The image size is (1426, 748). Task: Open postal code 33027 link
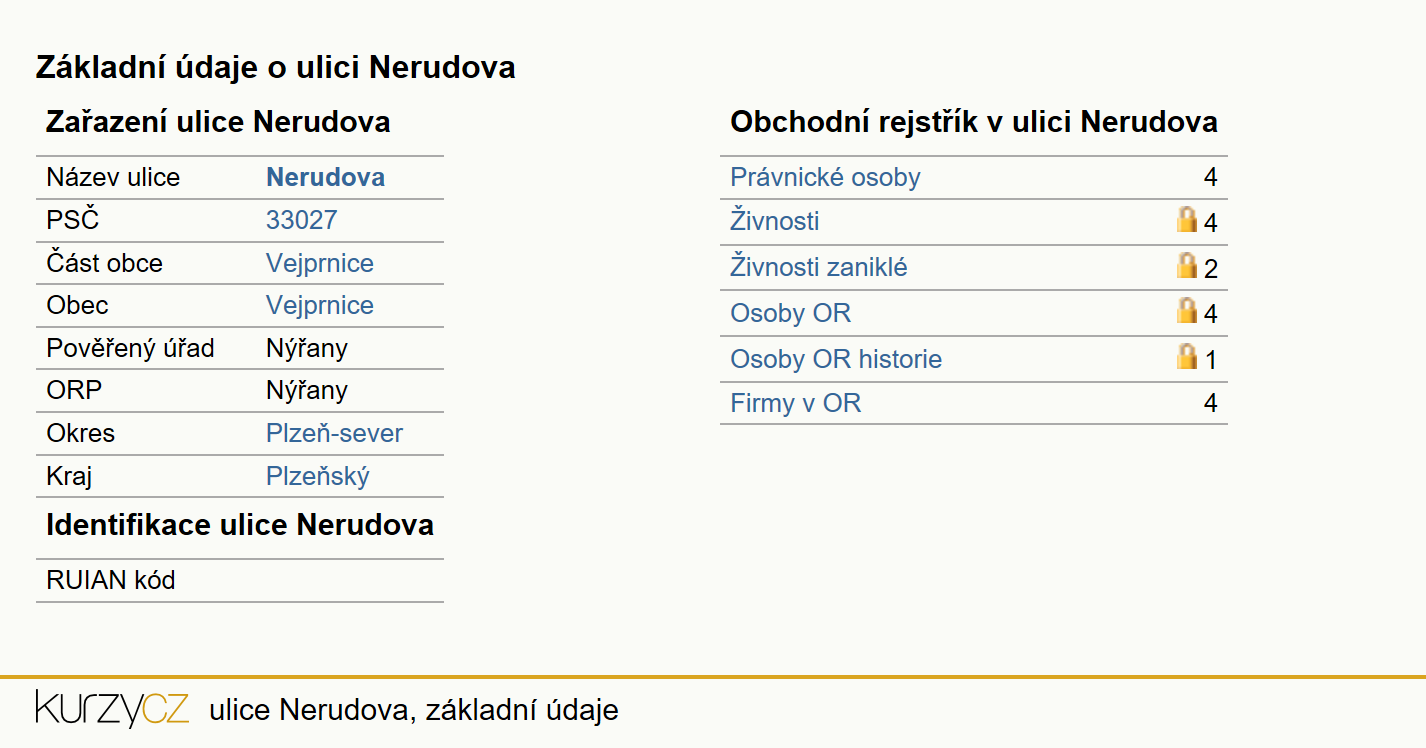[x=302, y=220]
